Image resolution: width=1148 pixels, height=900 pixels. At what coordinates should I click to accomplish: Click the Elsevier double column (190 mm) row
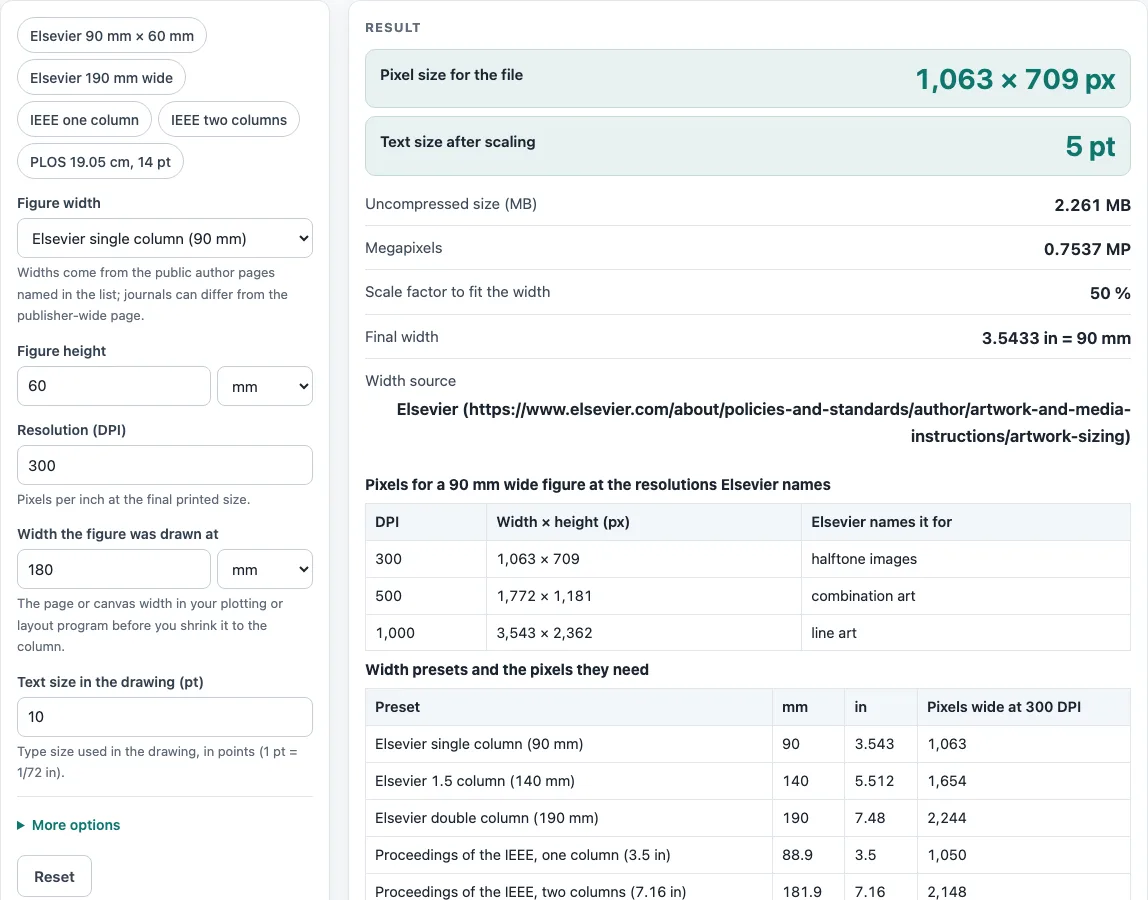point(748,818)
